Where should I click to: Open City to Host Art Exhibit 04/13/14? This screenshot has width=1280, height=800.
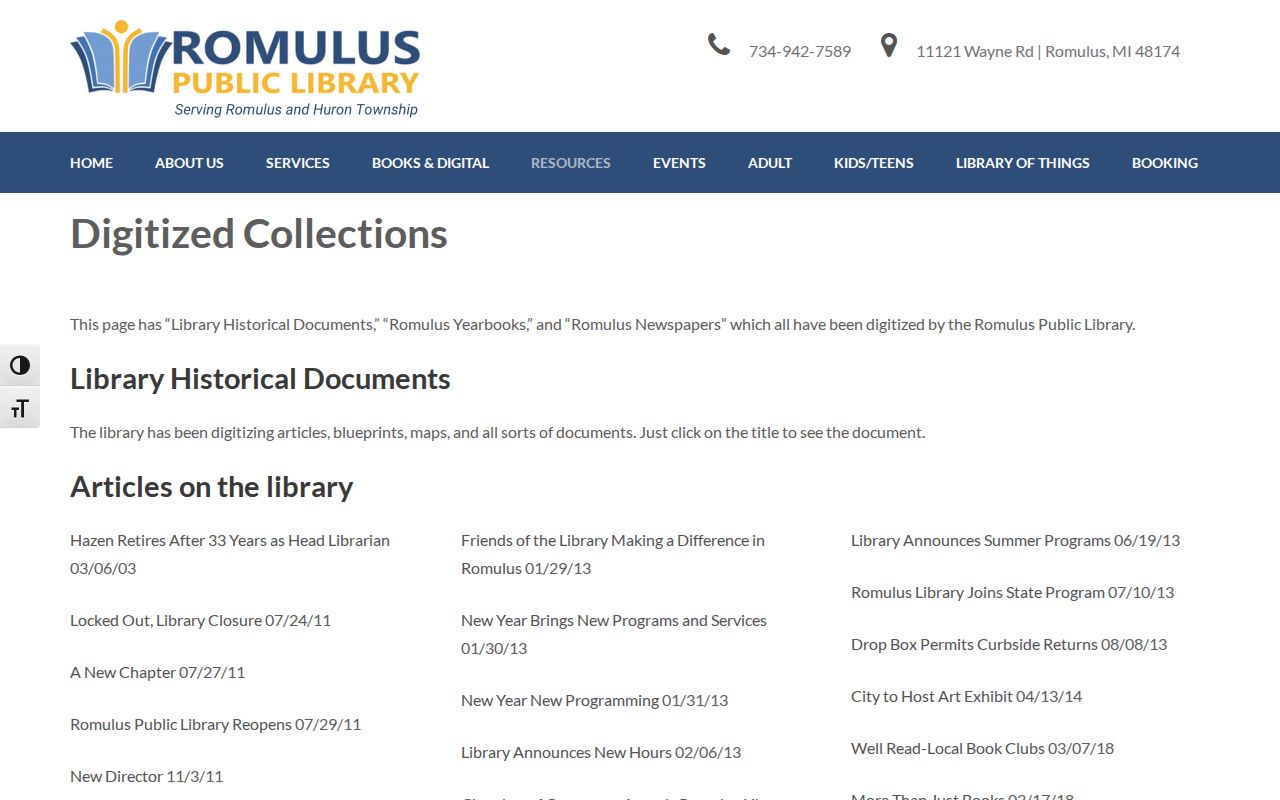[x=966, y=696]
